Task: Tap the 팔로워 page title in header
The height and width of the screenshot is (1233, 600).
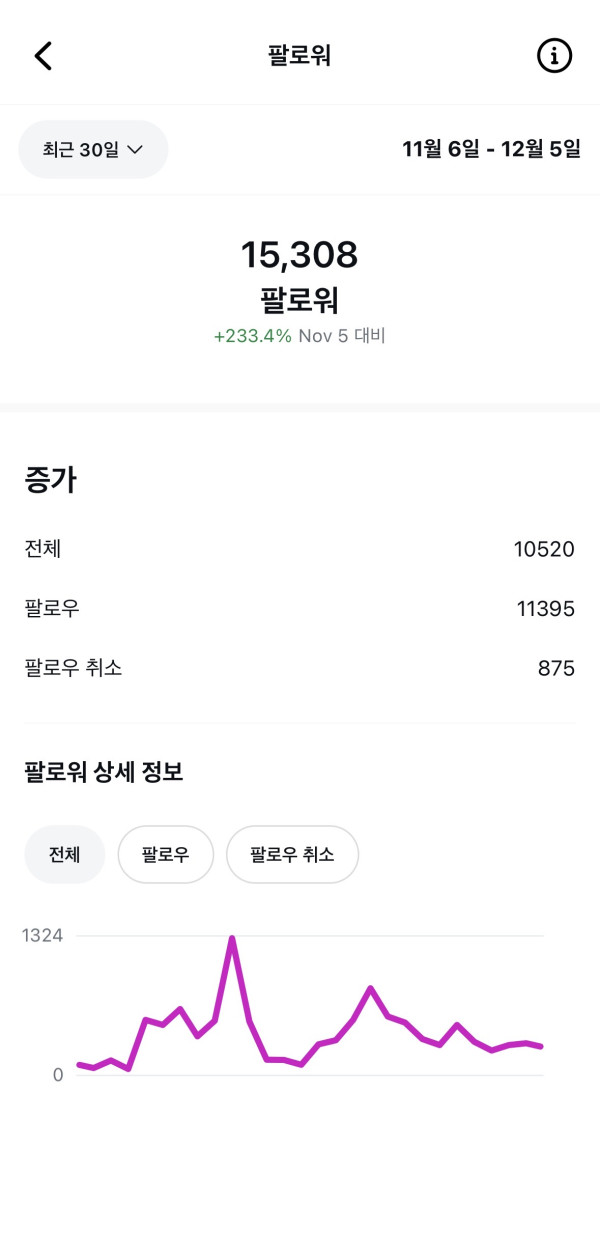Action: click(299, 56)
